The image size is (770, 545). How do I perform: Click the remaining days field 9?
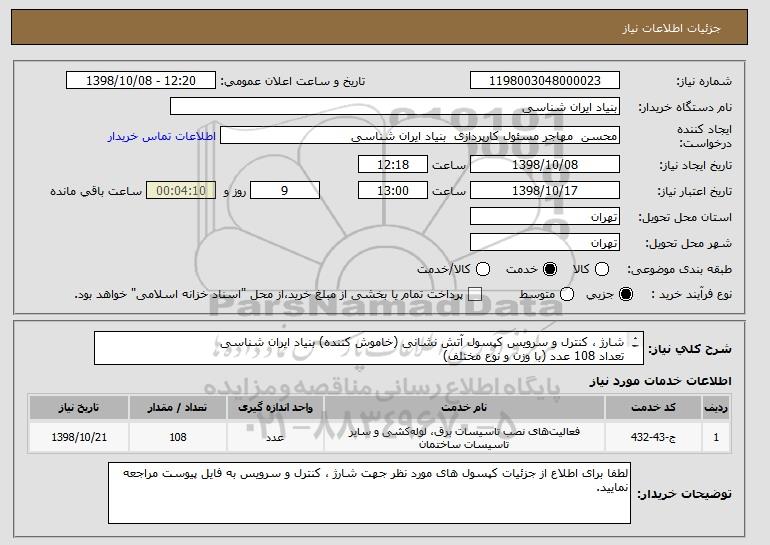tap(285, 190)
